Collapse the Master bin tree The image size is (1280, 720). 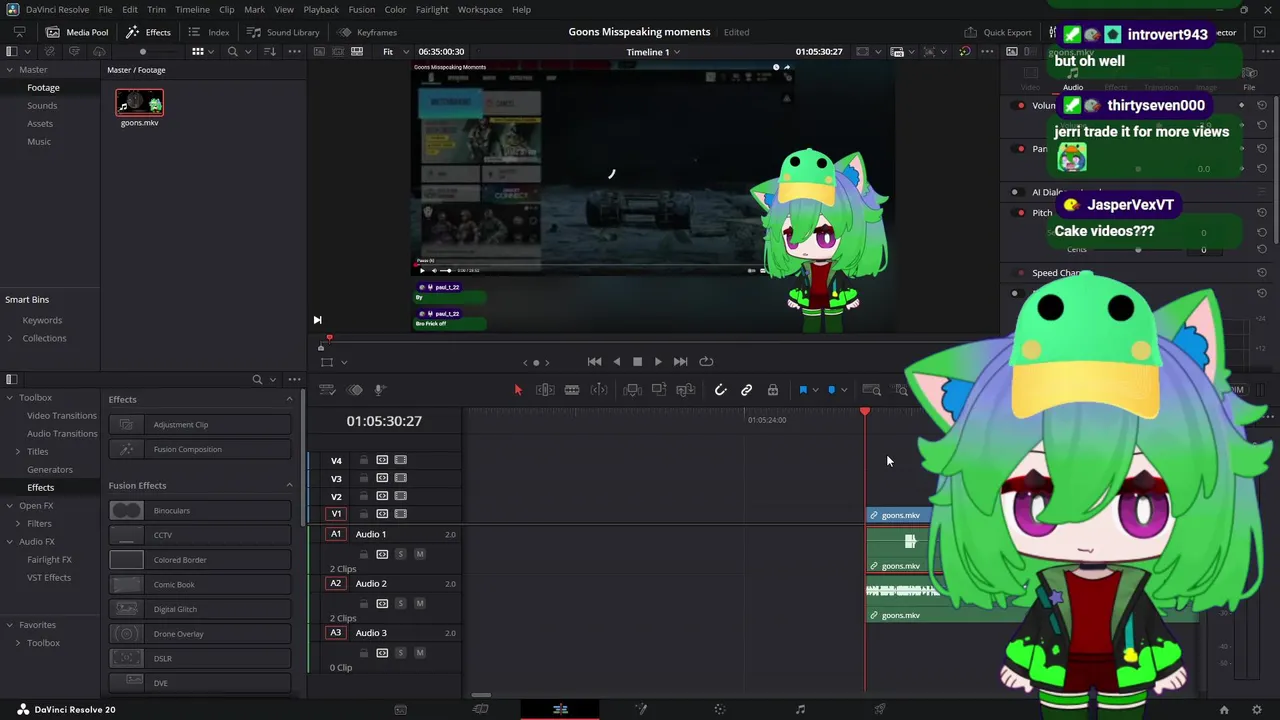(10, 70)
